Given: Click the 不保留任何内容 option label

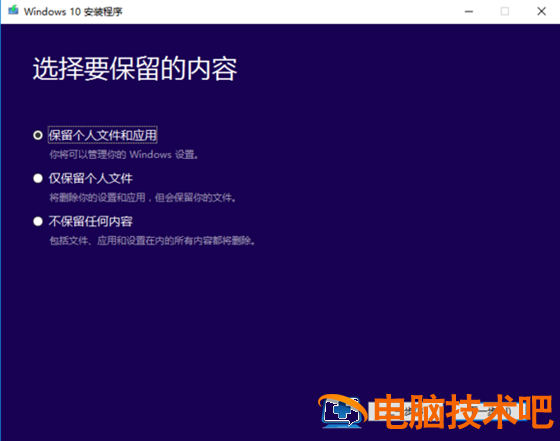Looking at the screenshot, I should pyautogui.click(x=91, y=221).
